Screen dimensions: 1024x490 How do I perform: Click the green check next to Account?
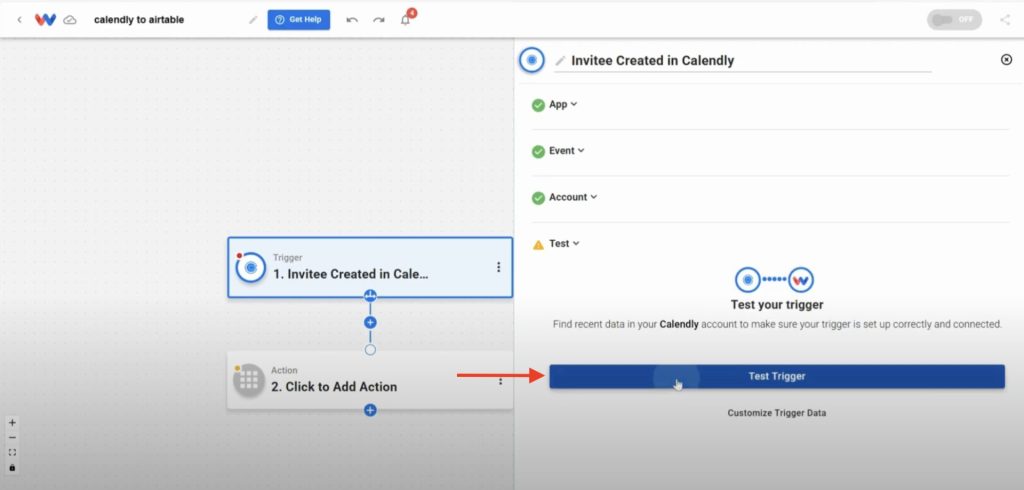[x=538, y=198]
